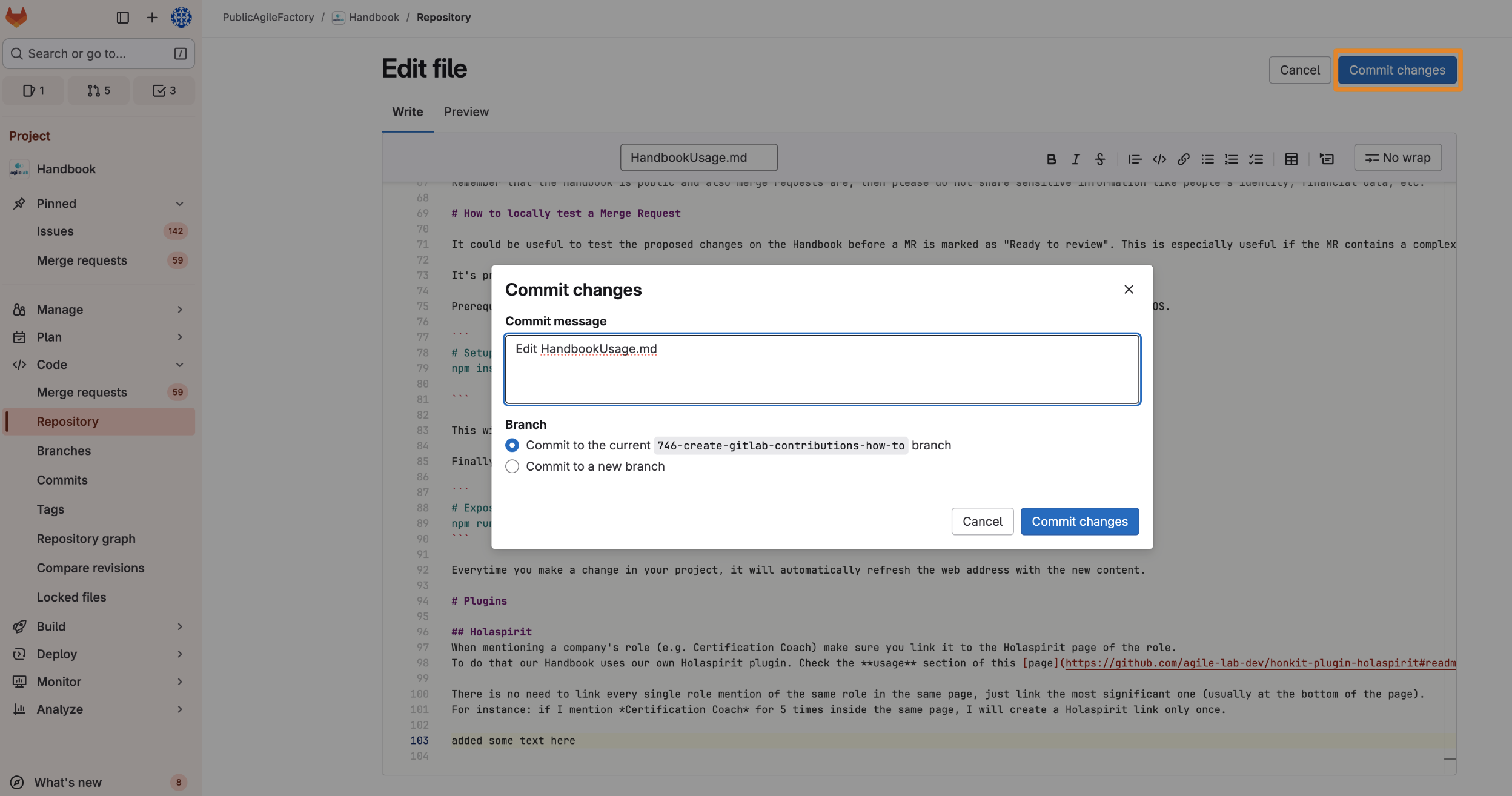The height and width of the screenshot is (796, 1512).
Task: Click the What's new icon
Action: (x=18, y=782)
